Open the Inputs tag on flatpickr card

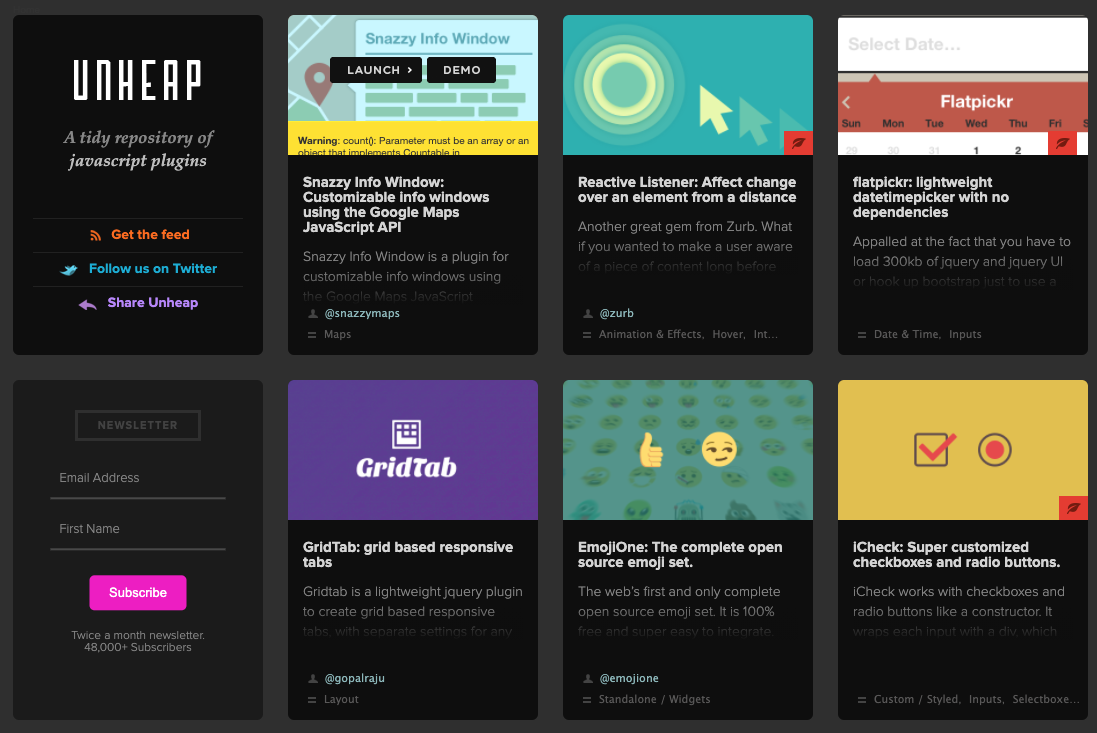tap(965, 334)
